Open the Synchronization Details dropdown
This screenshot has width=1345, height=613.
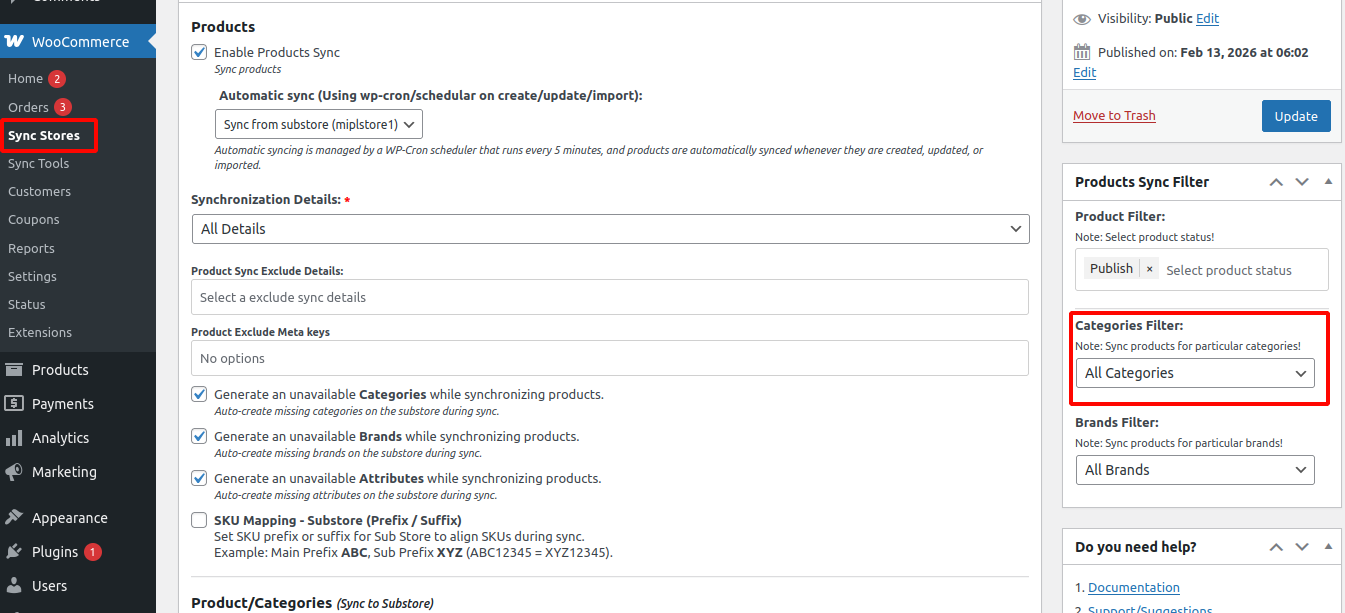point(610,229)
